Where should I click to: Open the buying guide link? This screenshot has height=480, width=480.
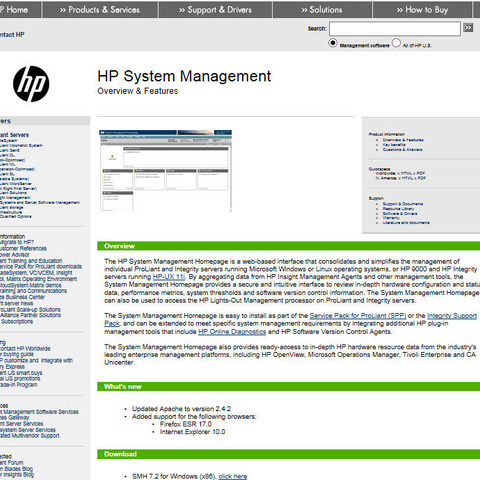17,354
